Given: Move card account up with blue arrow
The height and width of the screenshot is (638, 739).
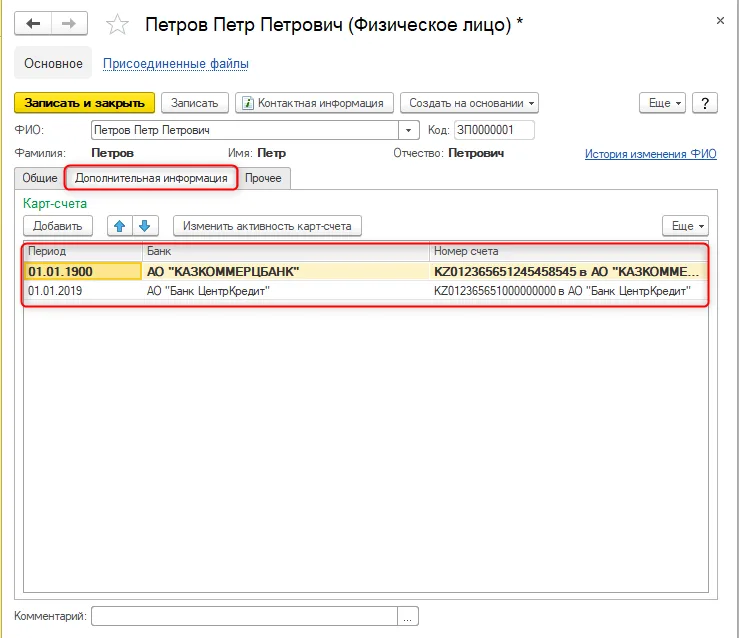Looking at the screenshot, I should (x=120, y=226).
